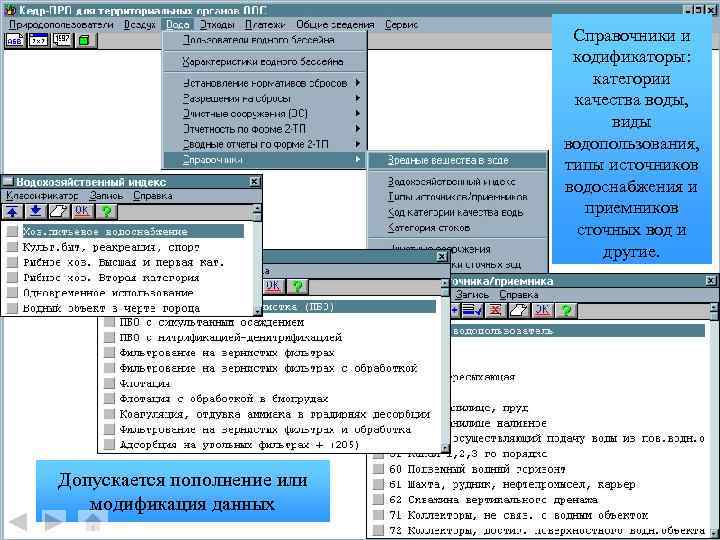Toggle checkbox for Водный объект в черте города
Viewport: 720px width, 540px height.
(12, 308)
